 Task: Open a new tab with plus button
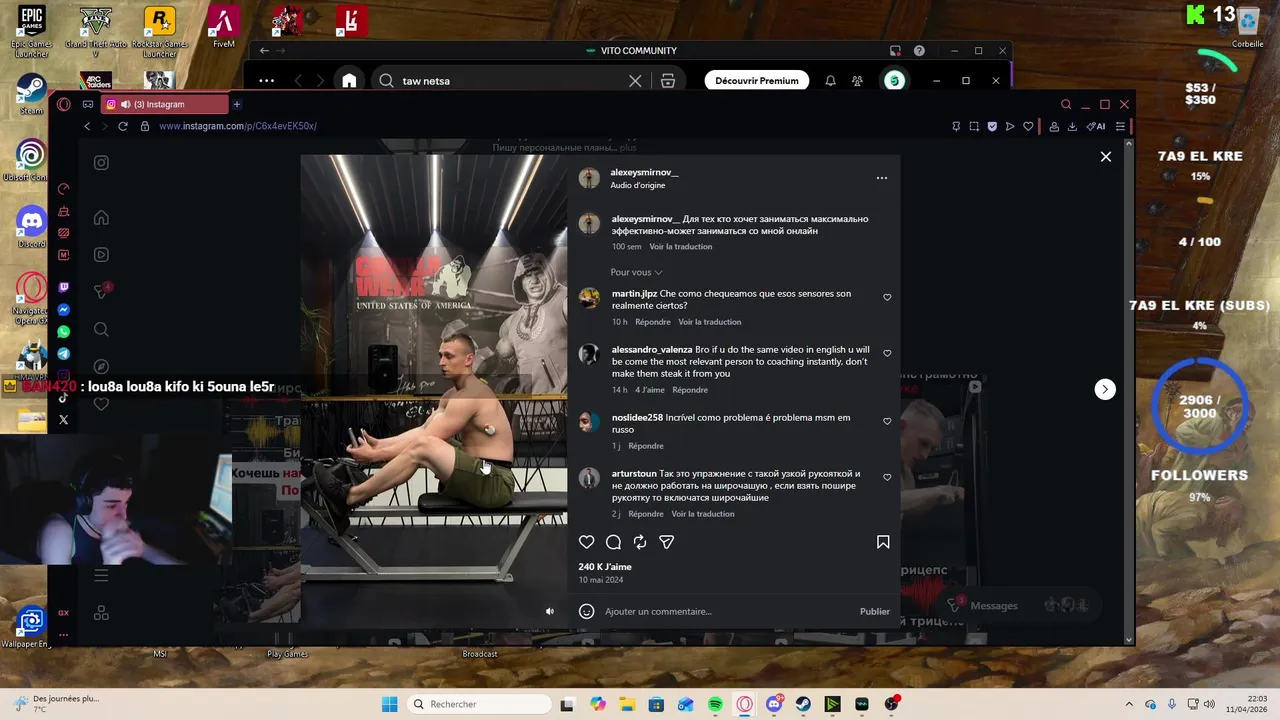[237, 104]
